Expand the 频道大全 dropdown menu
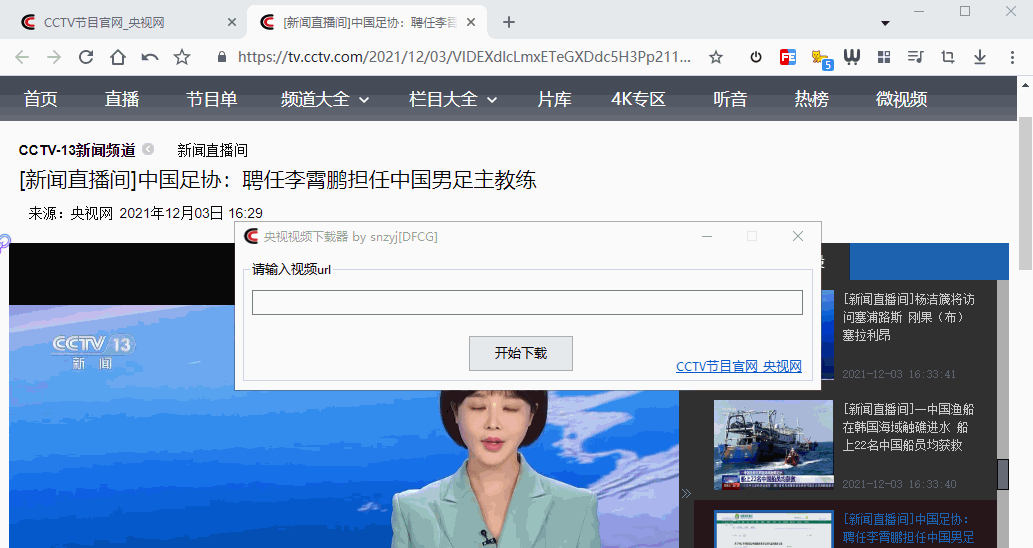Image resolution: width=1033 pixels, height=548 pixels. pos(325,99)
